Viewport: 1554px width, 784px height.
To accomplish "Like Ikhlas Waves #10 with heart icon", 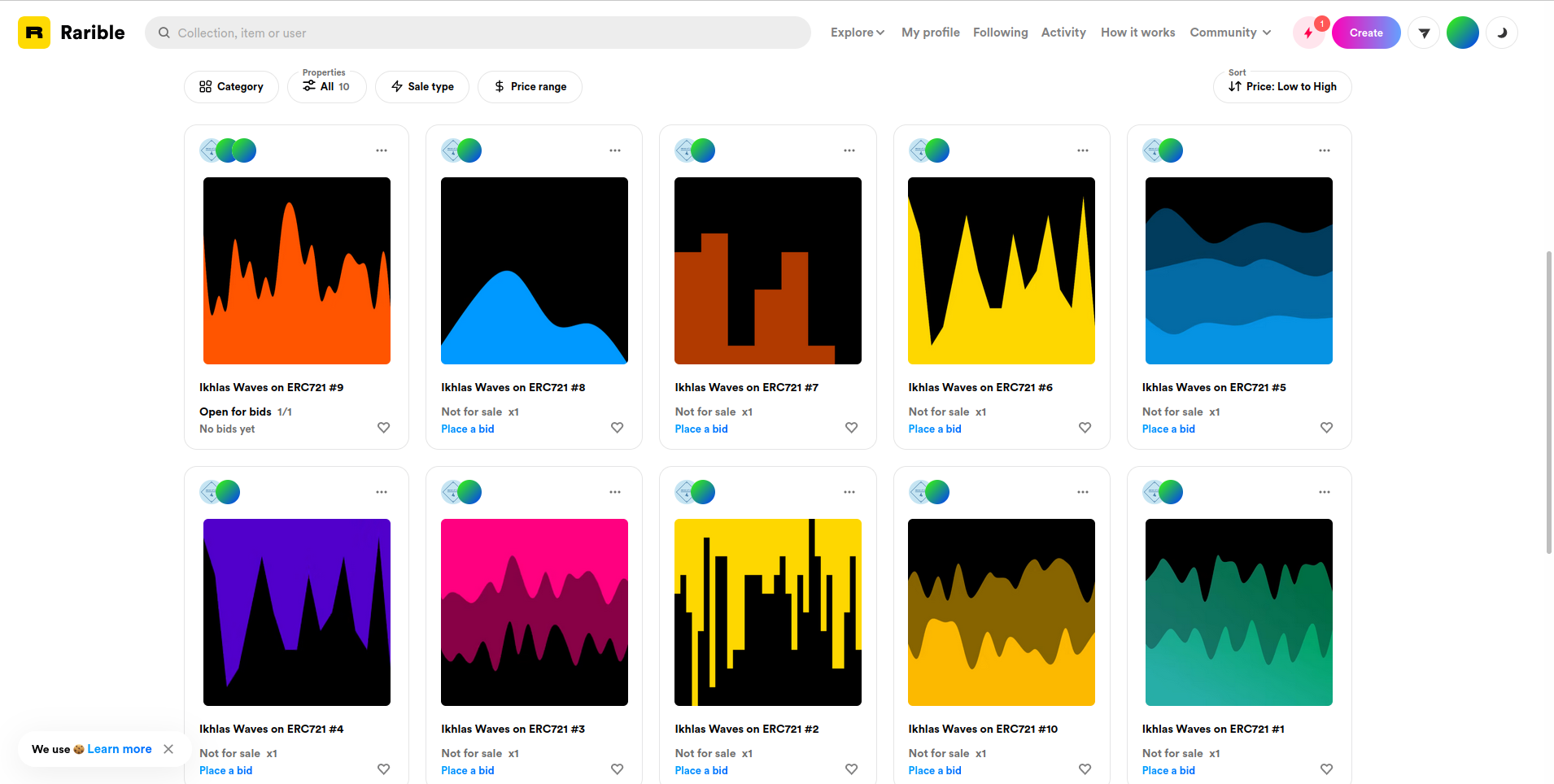I will pos(1085,769).
